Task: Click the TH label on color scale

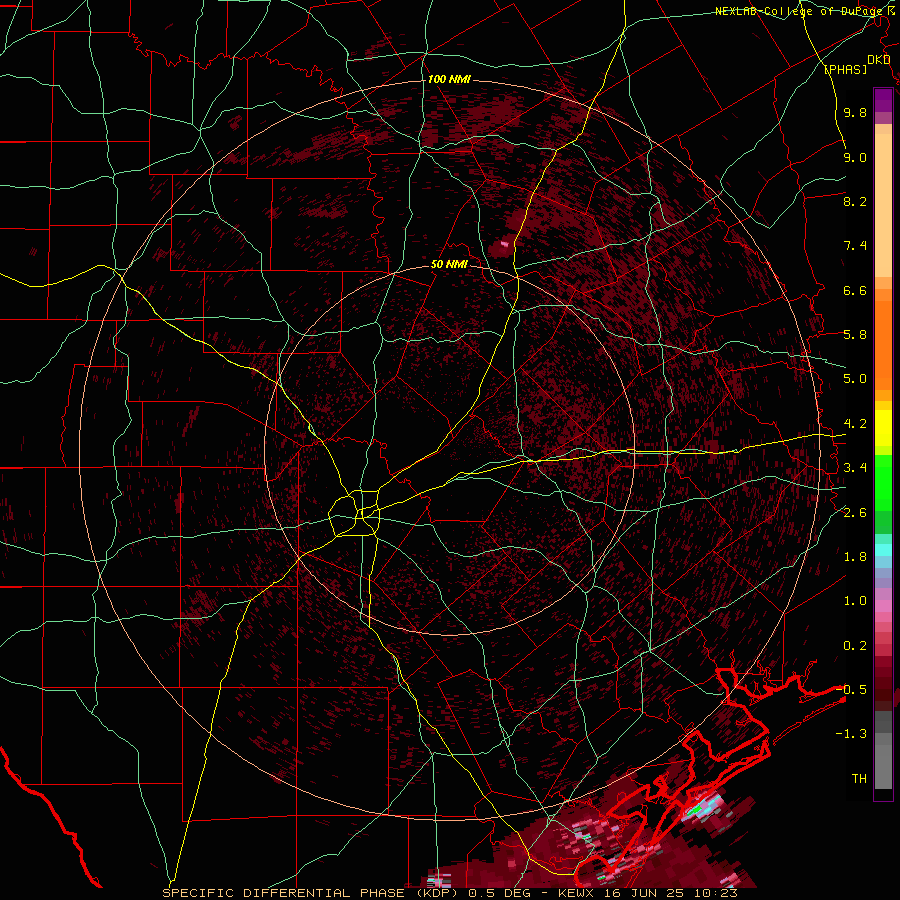Action: [x=859, y=778]
